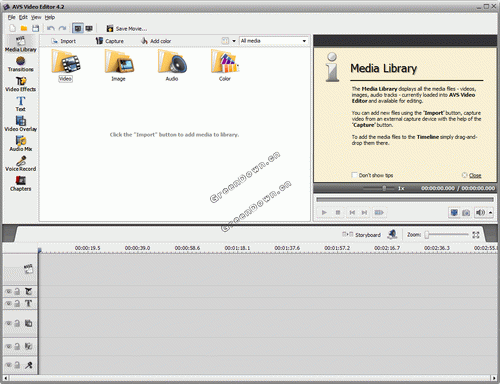Image resolution: width=500 pixels, height=384 pixels.
Task: Create a new project with blank page icon
Action: pyautogui.click(x=13, y=28)
